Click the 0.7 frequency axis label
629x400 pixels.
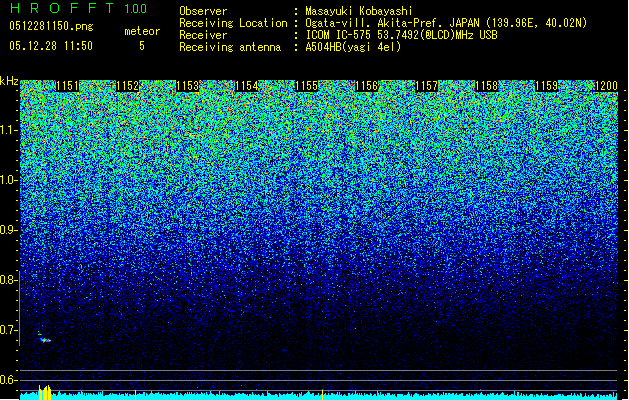8,330
